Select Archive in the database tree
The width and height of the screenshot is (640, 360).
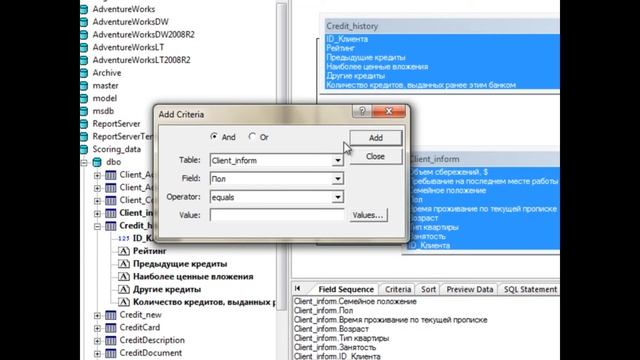tap(107, 73)
